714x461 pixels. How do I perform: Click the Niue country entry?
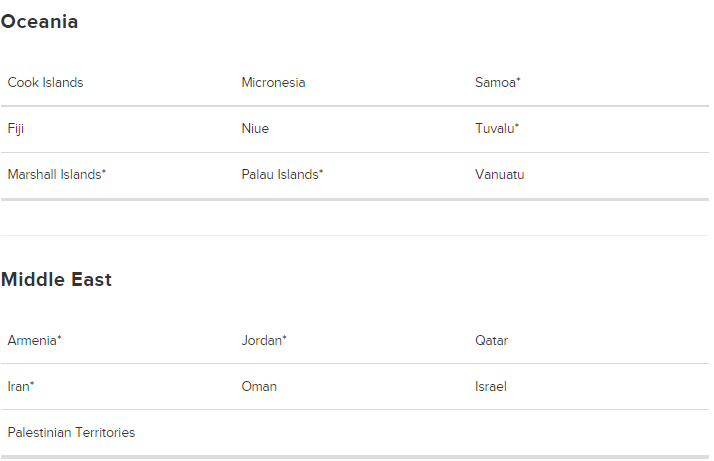point(255,128)
